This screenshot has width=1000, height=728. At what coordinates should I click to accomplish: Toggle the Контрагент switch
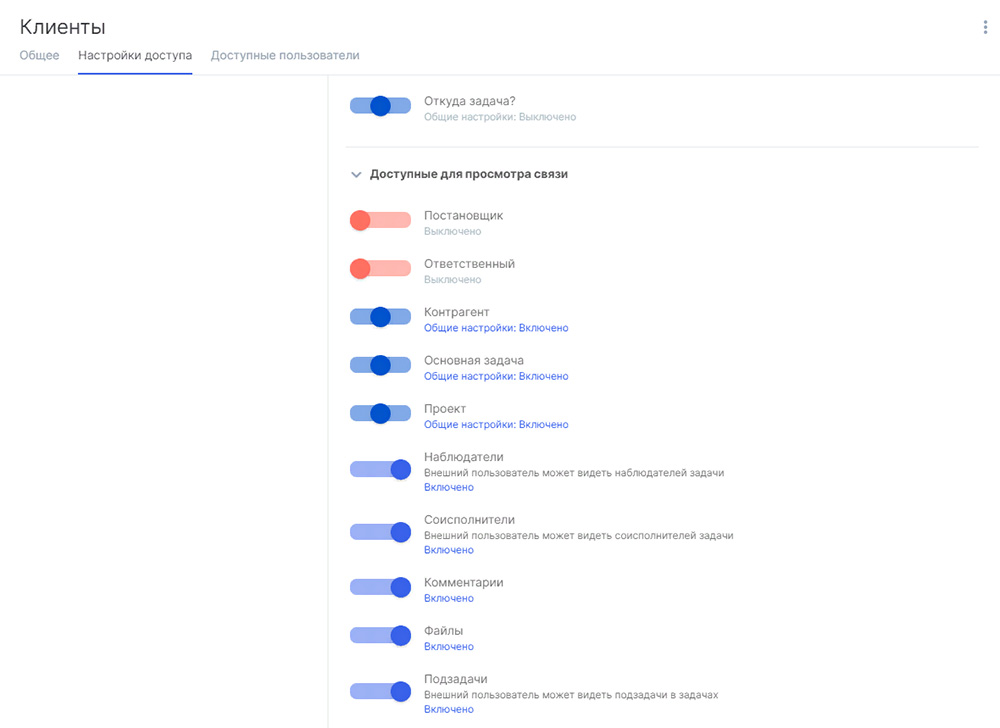pyautogui.click(x=380, y=317)
